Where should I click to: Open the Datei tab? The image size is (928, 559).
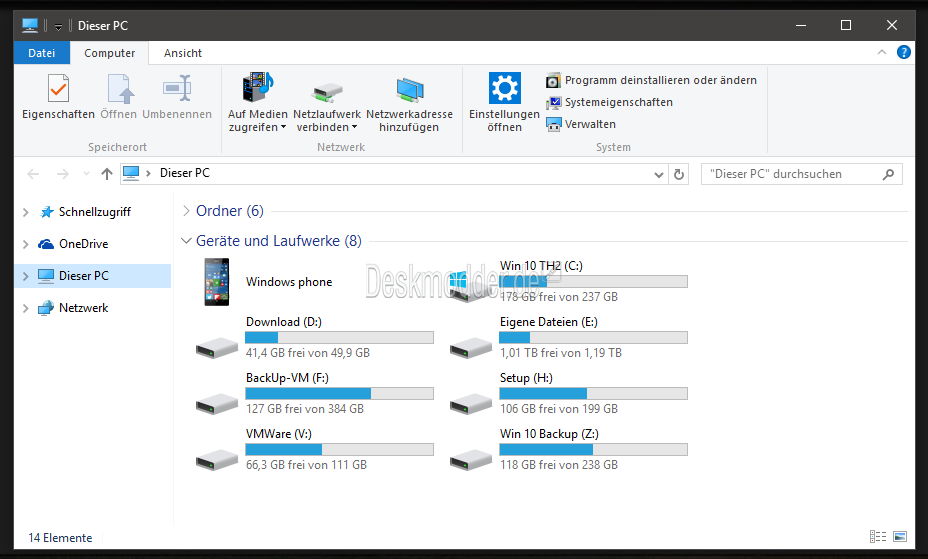click(x=41, y=53)
